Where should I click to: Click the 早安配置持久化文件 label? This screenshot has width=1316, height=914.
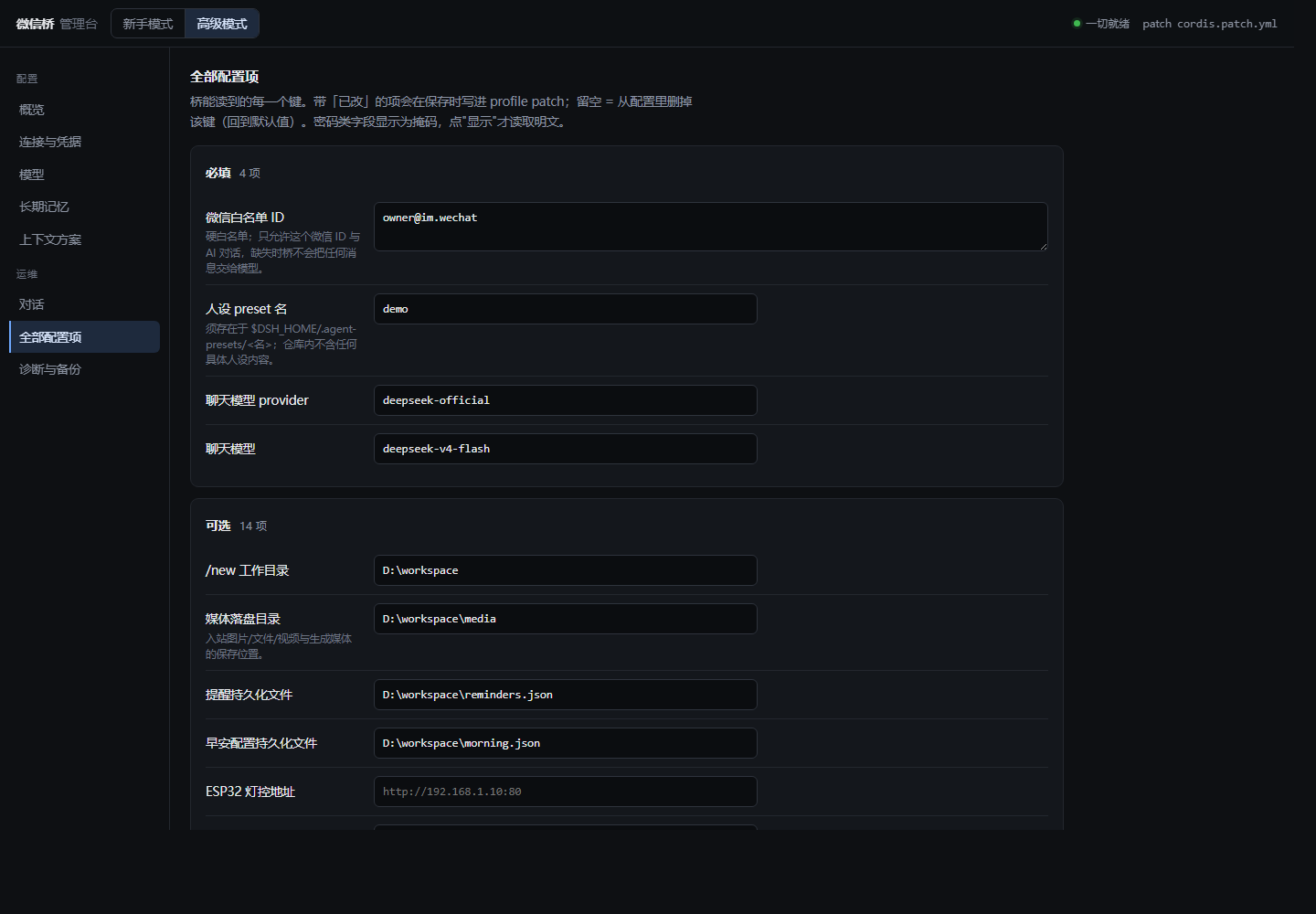tap(261, 743)
